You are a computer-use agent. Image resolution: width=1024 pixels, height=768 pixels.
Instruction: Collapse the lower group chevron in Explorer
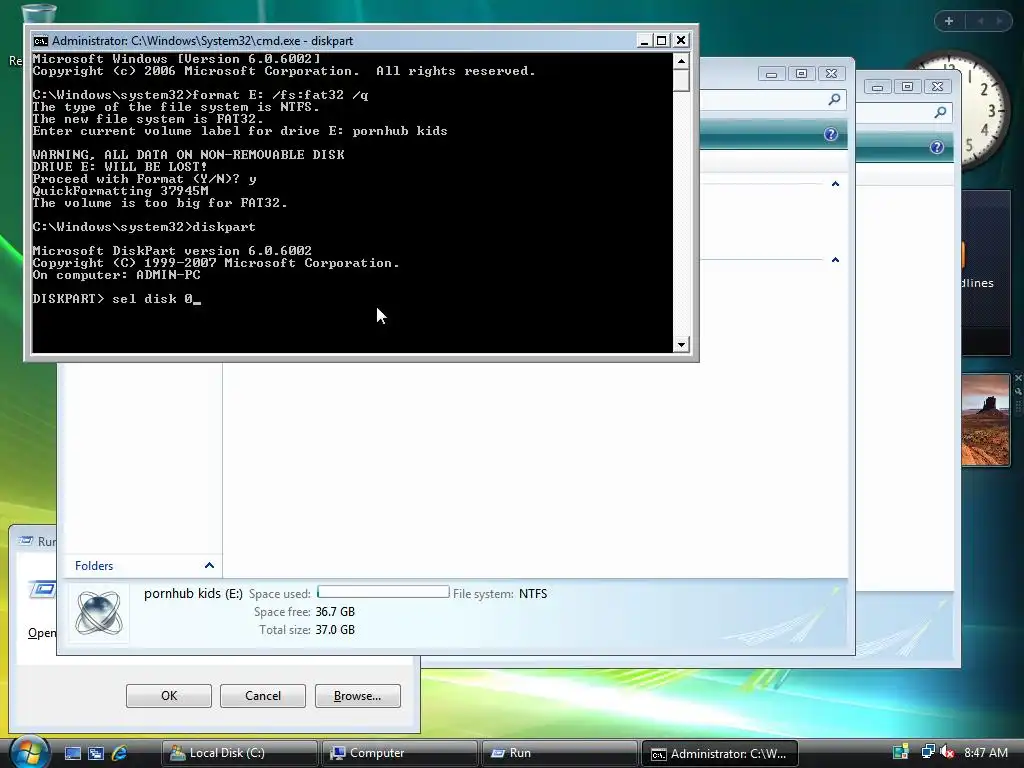pos(835,260)
